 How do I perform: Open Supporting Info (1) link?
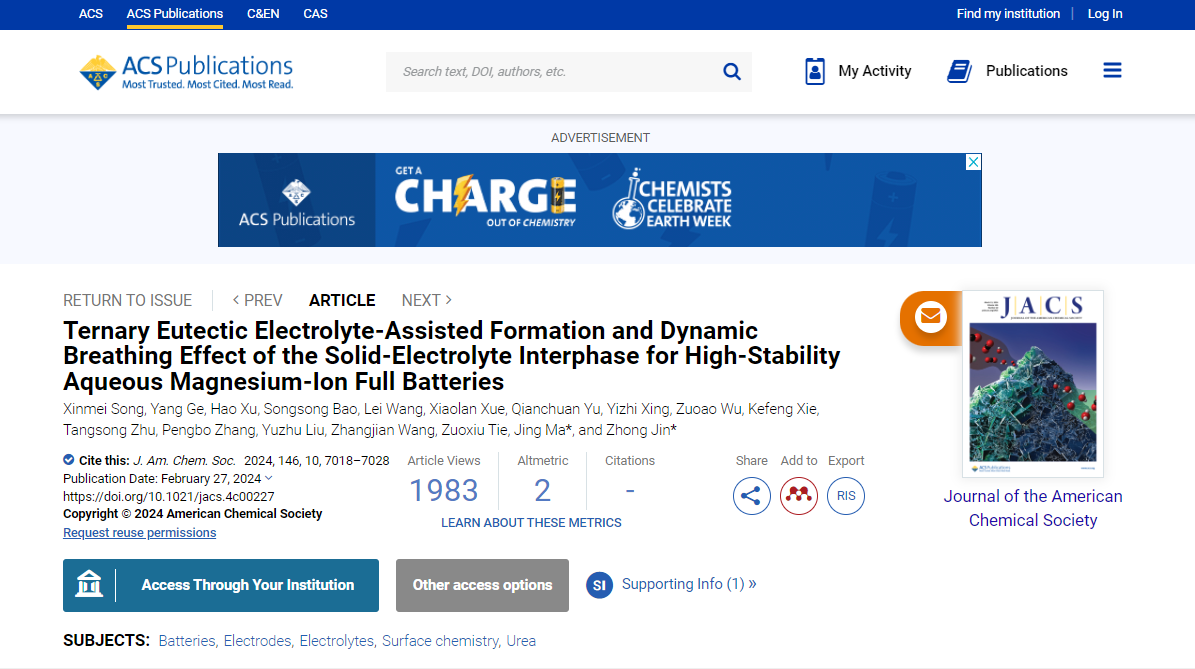click(x=689, y=584)
